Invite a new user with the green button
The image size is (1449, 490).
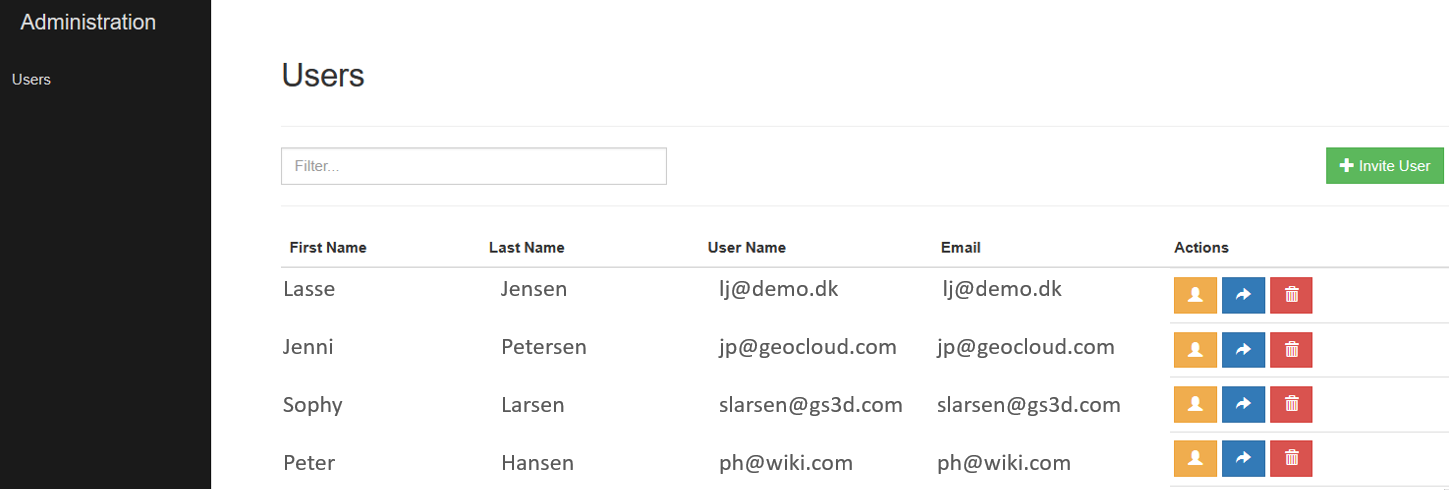(x=1385, y=166)
